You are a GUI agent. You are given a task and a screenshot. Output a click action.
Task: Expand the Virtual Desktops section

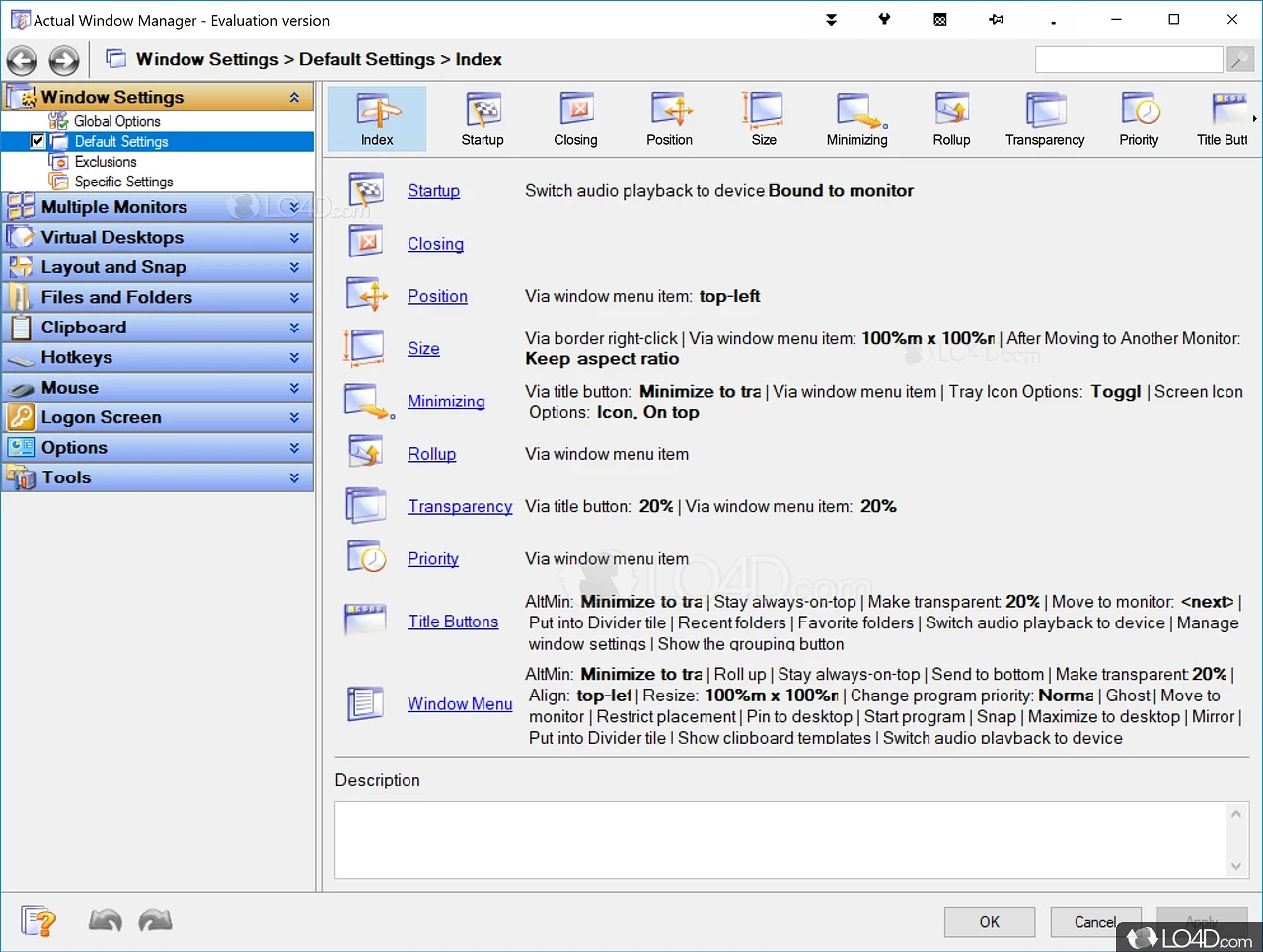tap(293, 237)
